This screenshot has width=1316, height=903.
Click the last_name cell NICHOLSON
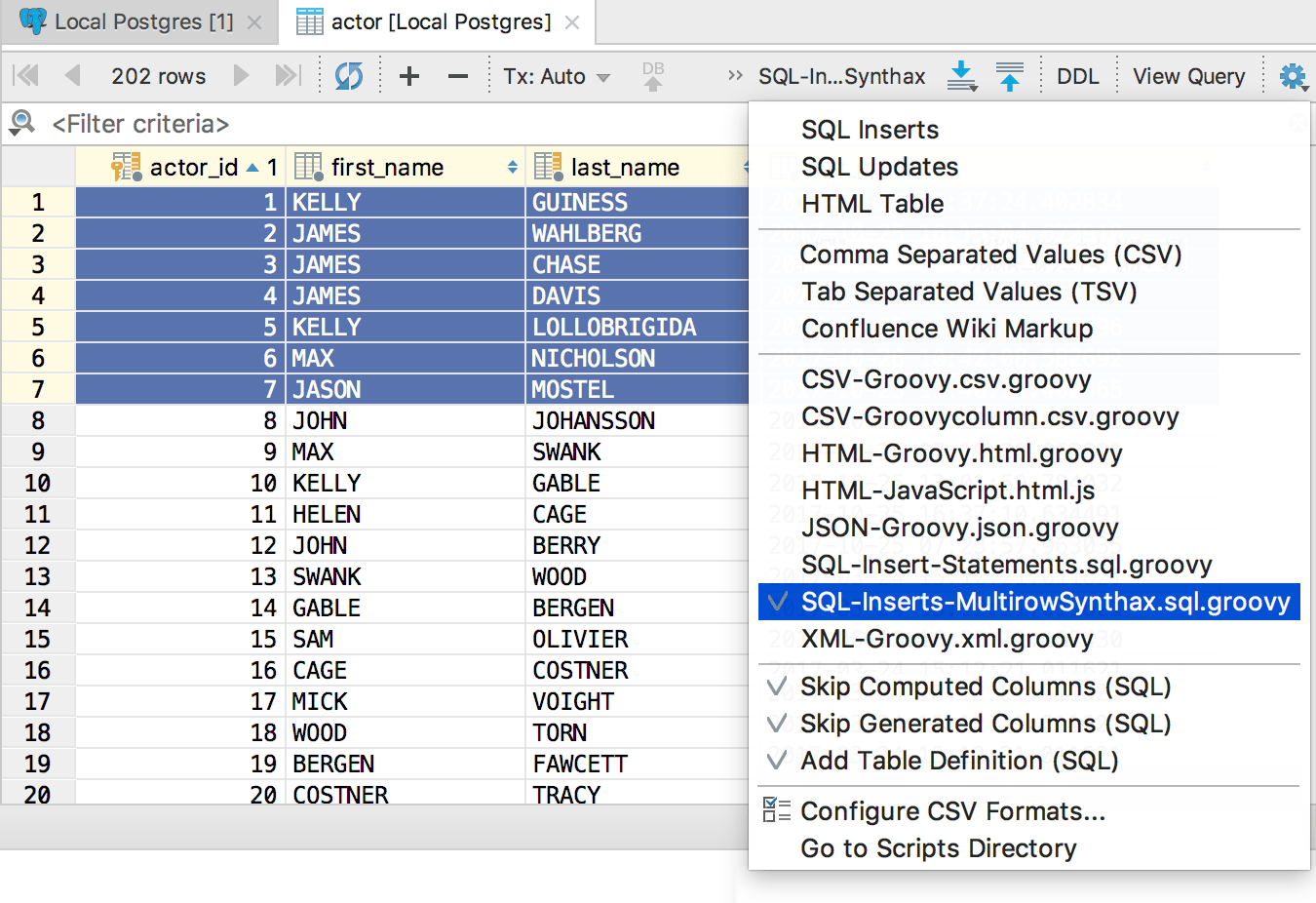tap(637, 358)
